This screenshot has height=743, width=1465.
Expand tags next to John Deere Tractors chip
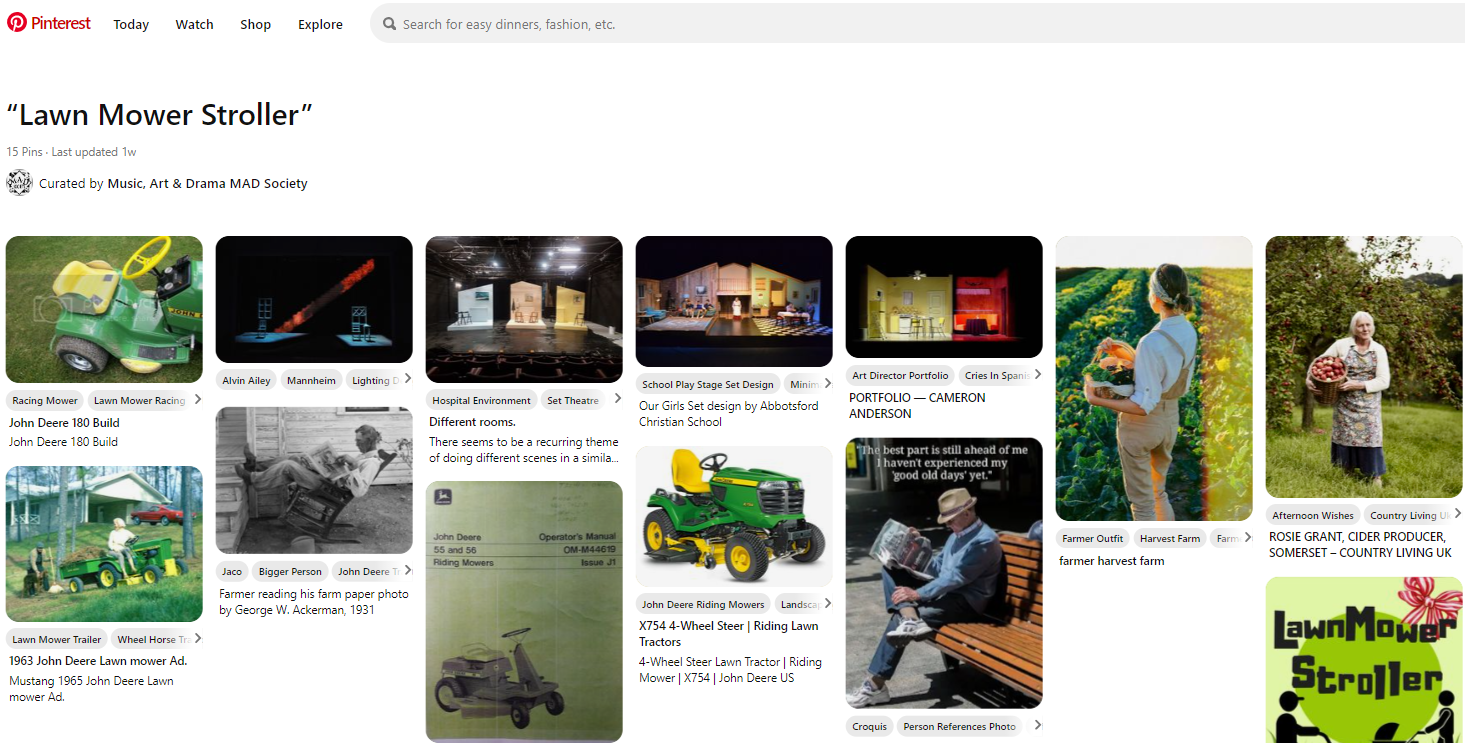click(x=407, y=571)
